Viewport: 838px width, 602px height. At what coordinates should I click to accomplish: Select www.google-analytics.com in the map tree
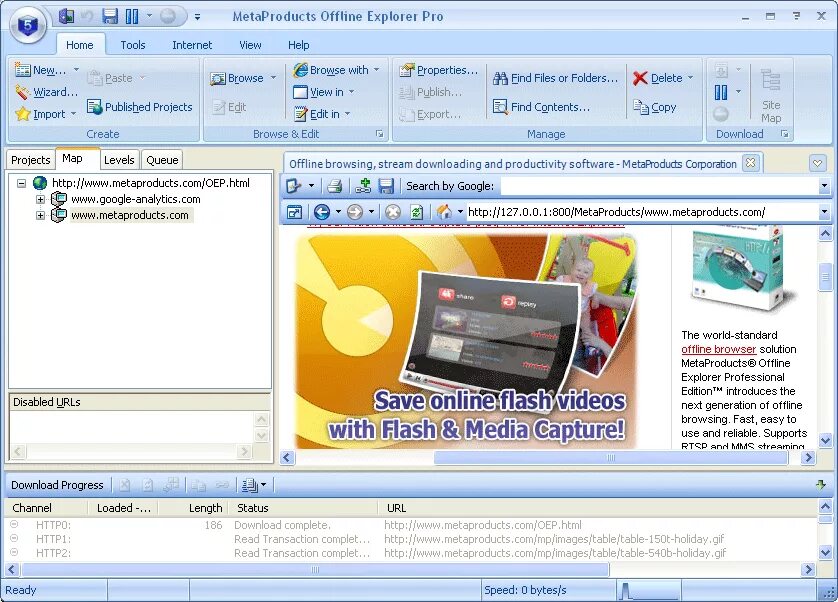[x=135, y=199]
